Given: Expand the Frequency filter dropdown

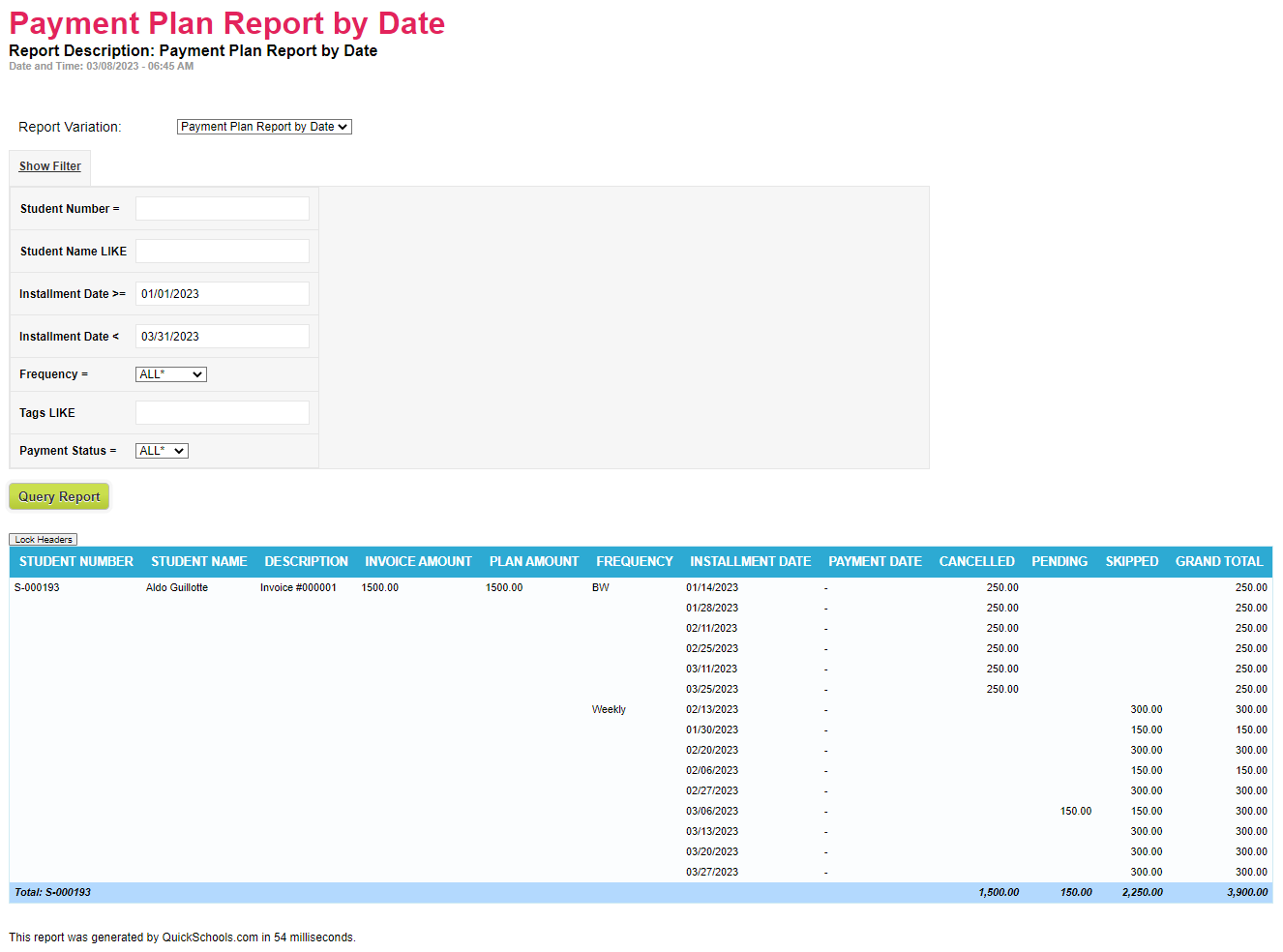Looking at the screenshot, I should (170, 374).
